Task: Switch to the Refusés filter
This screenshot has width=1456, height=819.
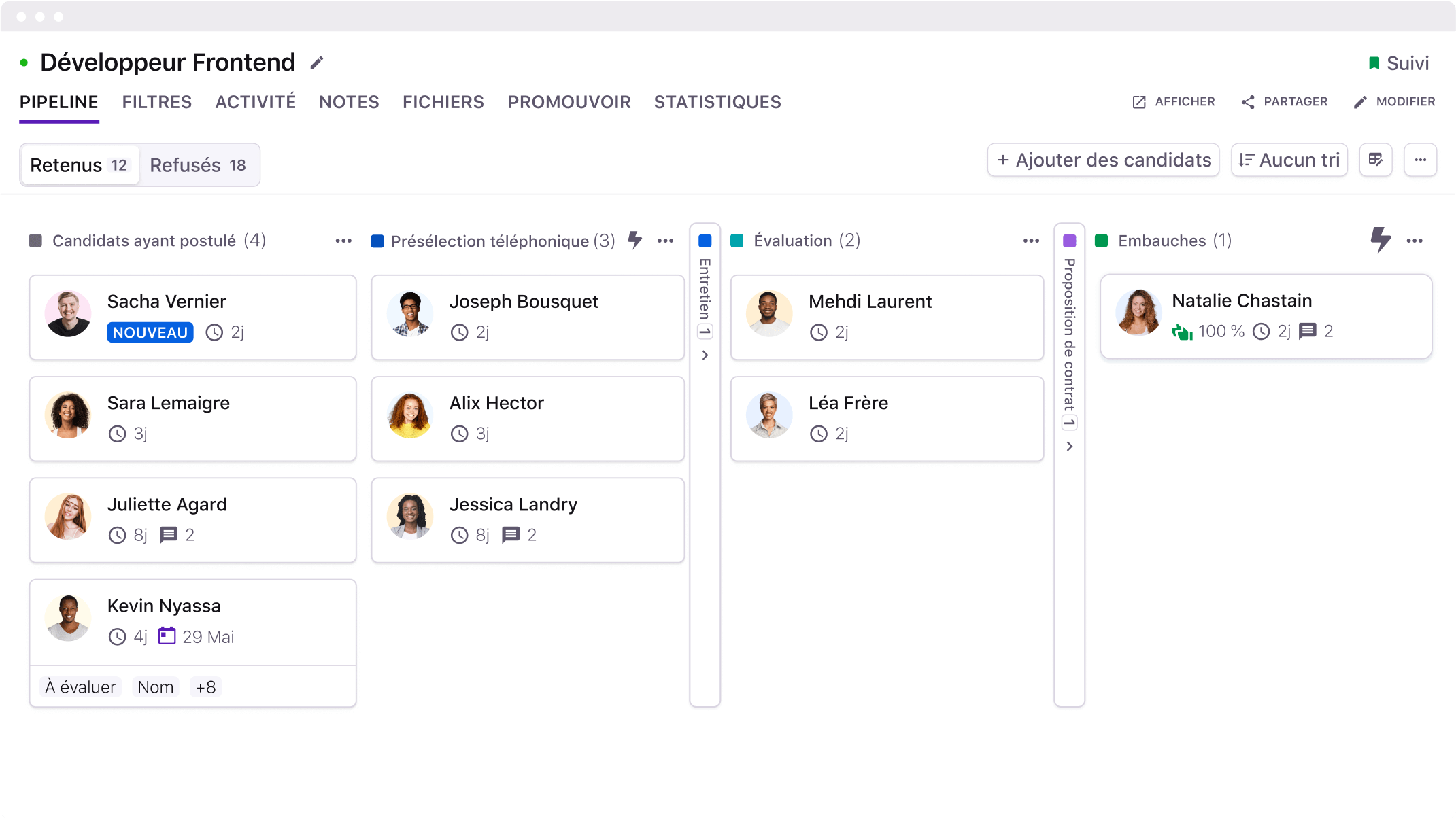Action: (200, 164)
